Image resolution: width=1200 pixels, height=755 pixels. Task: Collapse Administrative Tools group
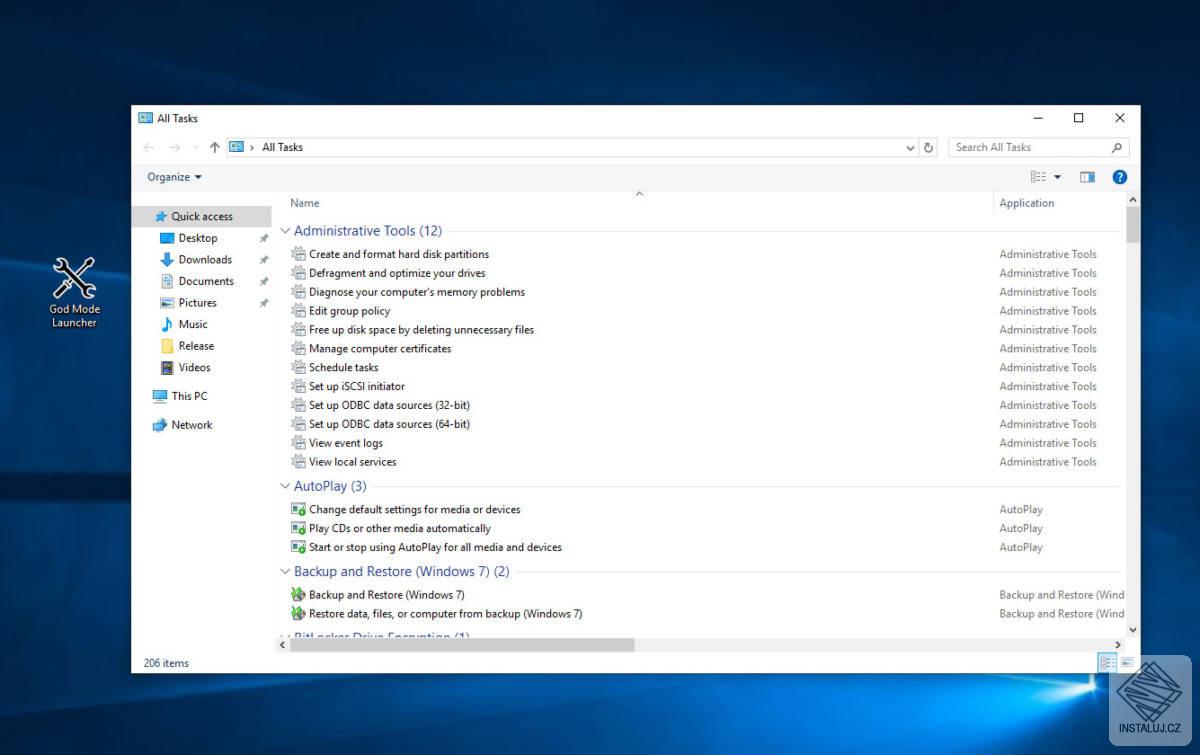coord(285,231)
